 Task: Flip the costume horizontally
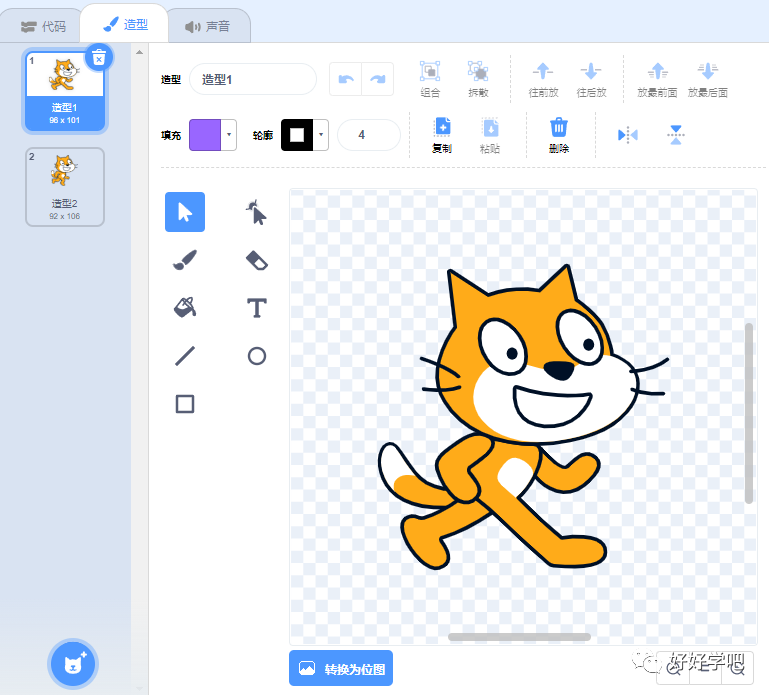coord(628,134)
